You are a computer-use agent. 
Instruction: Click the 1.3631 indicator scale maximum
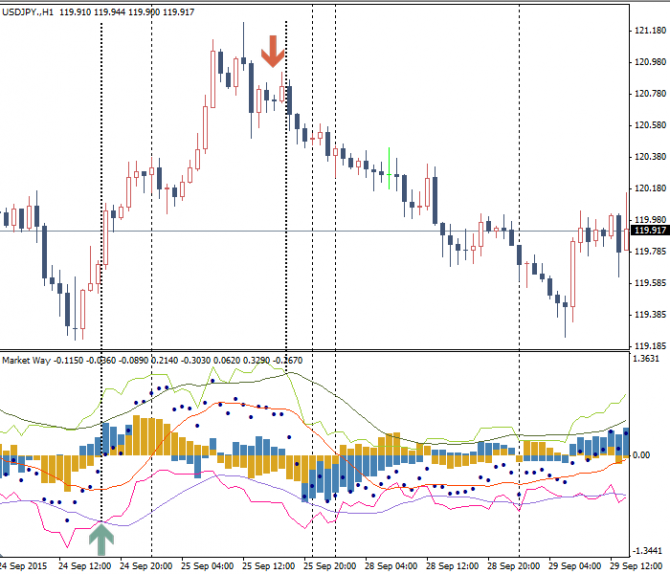[x=650, y=358]
